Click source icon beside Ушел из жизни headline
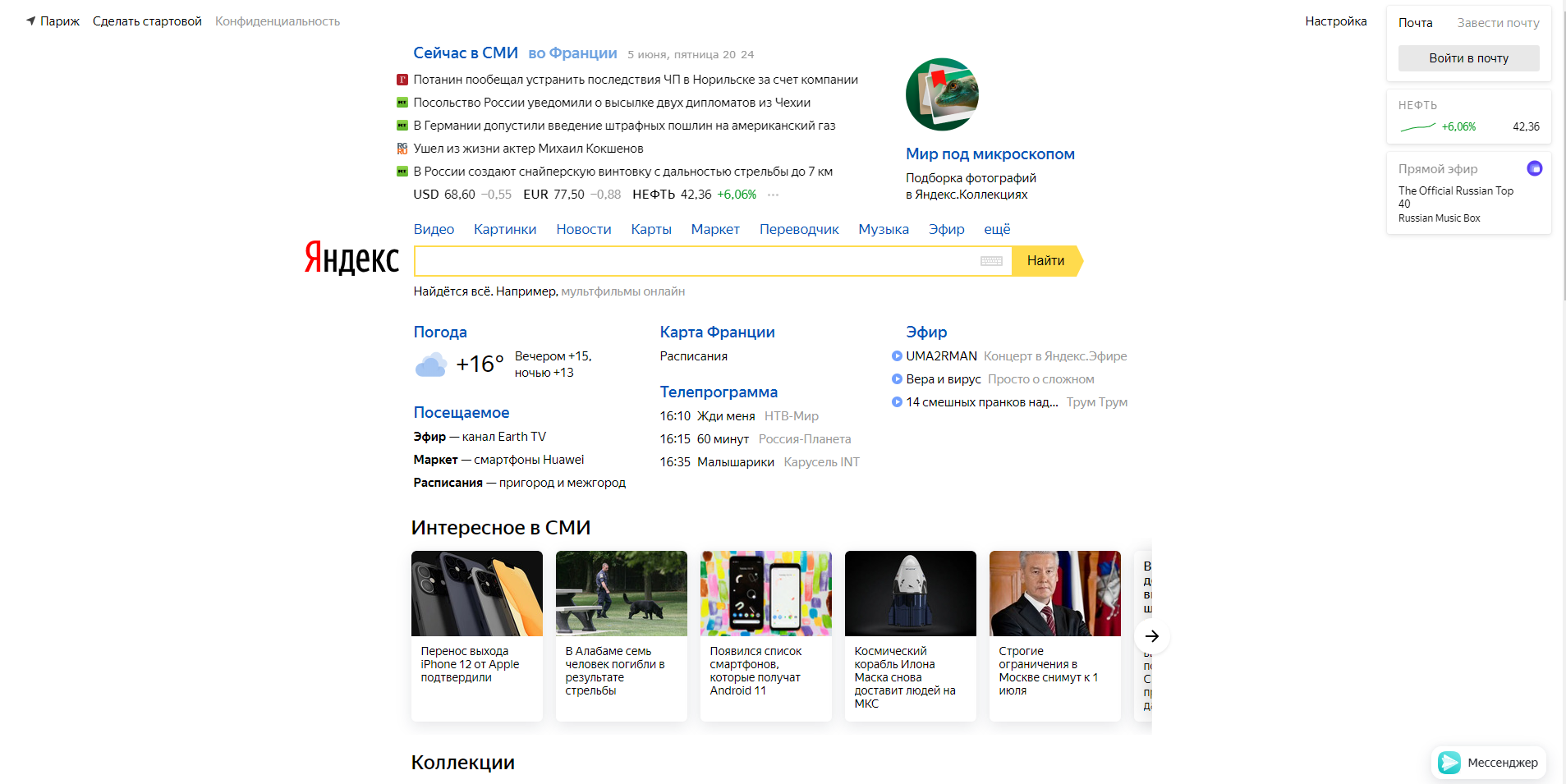Viewport: 1566px width, 784px height. click(x=402, y=149)
